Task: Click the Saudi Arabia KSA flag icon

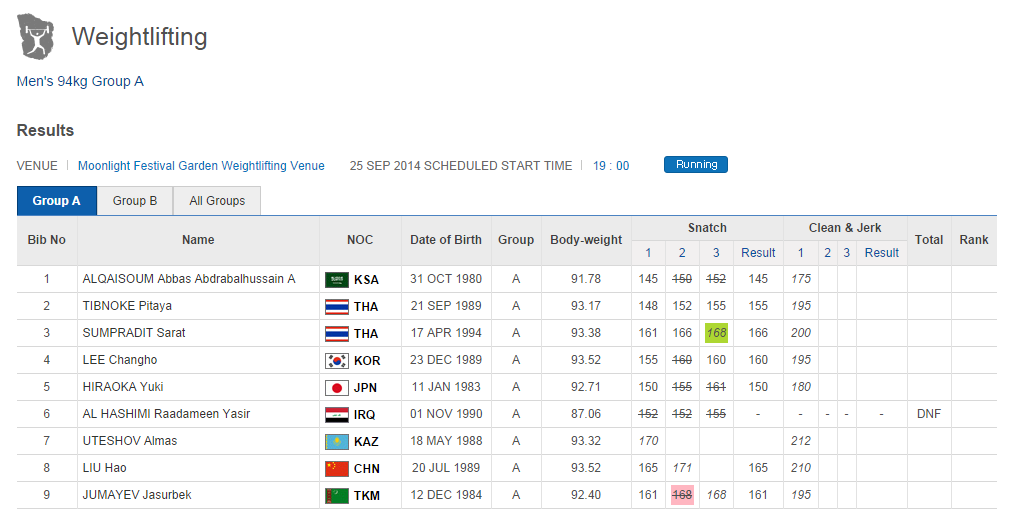Action: pyautogui.click(x=336, y=279)
